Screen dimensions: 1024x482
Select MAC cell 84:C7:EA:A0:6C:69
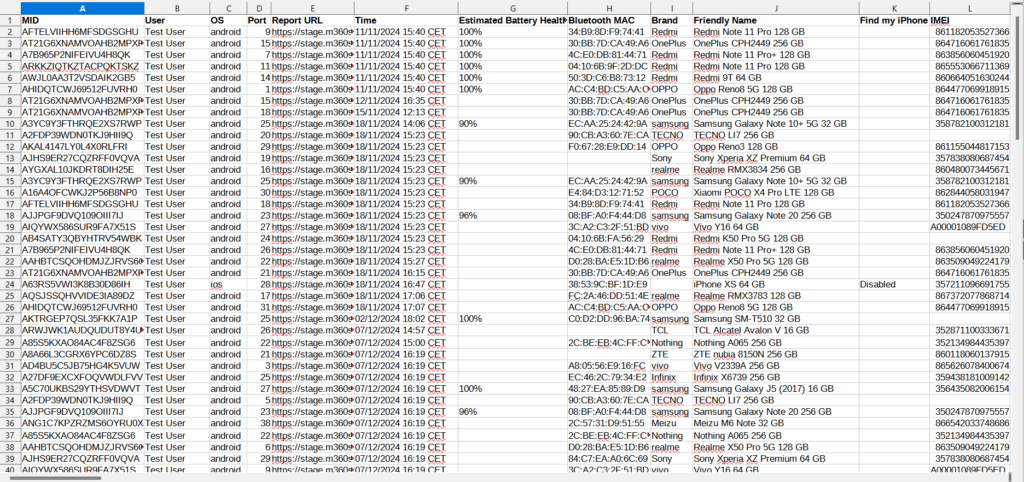coord(609,457)
